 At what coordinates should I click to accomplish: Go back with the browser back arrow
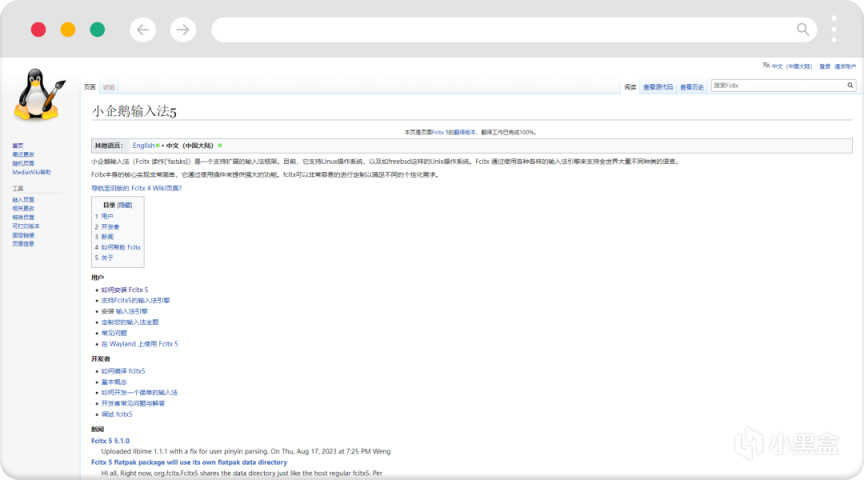click(x=143, y=30)
